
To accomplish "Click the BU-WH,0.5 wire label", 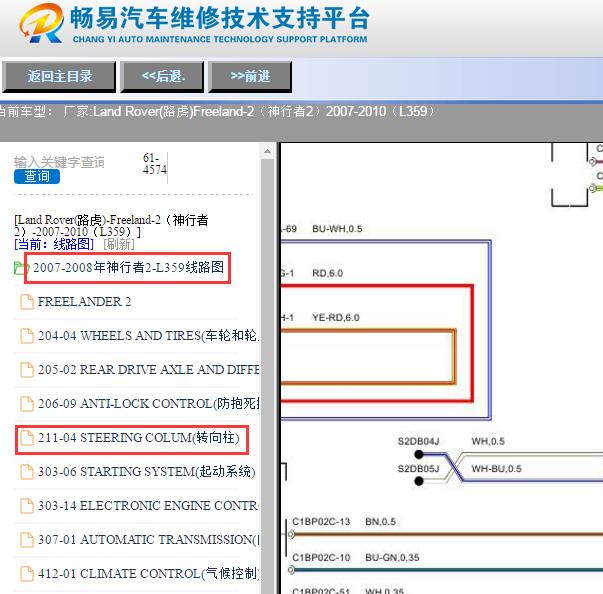I will [x=337, y=229].
